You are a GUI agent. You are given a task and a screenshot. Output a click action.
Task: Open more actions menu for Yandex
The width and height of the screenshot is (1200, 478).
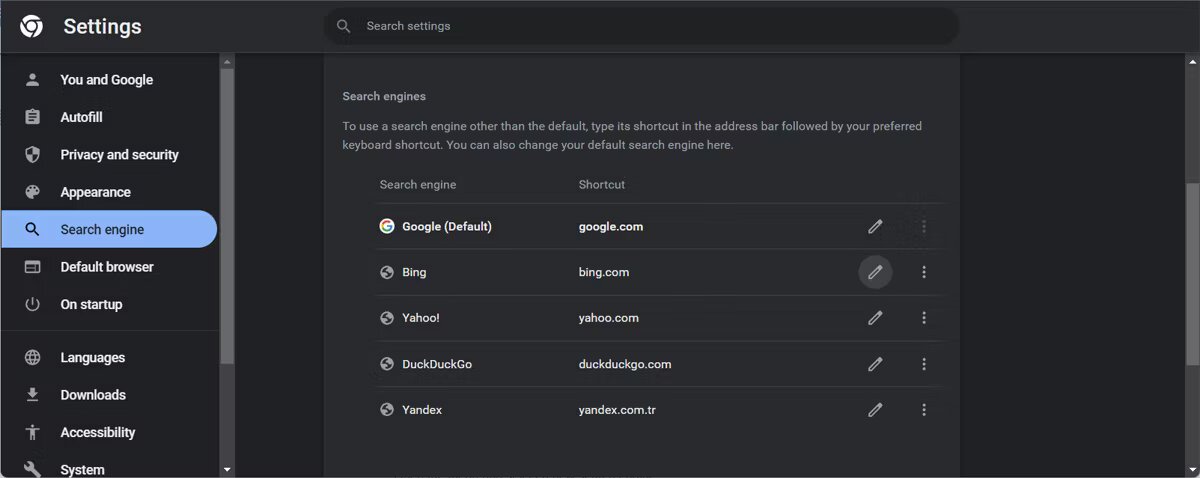coord(924,410)
